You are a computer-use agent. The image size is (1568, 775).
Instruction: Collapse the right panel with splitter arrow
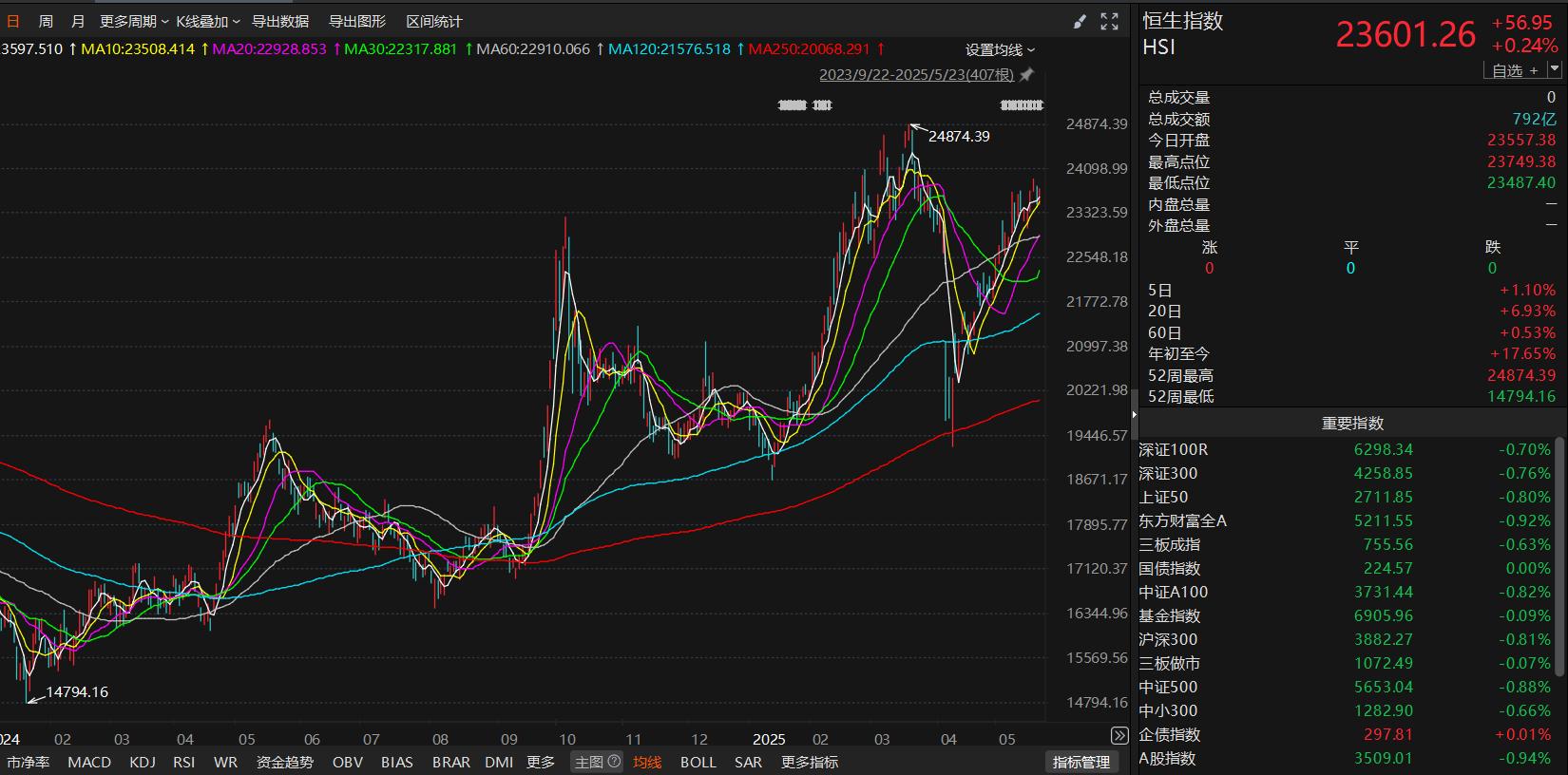point(1134,415)
